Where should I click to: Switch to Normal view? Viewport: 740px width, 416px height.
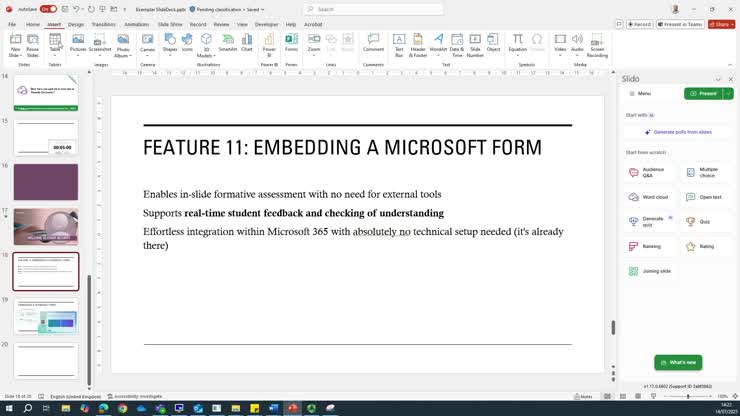(x=607, y=397)
